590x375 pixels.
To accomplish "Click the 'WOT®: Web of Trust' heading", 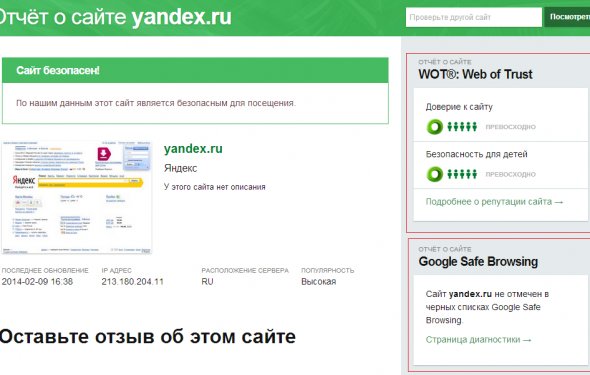I will (x=475, y=74).
